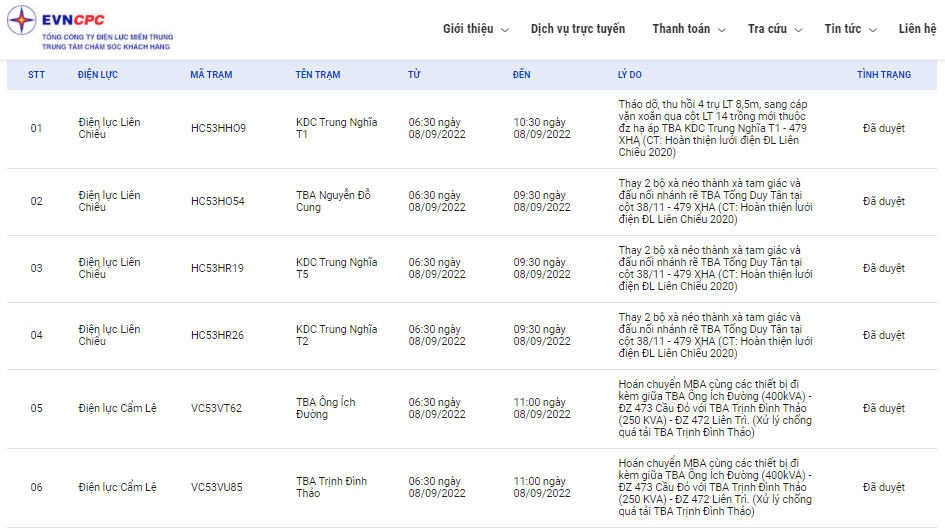The height and width of the screenshot is (531, 945).
Task: Click station name KDC Trung Nghĩa T5
Action: point(336,268)
